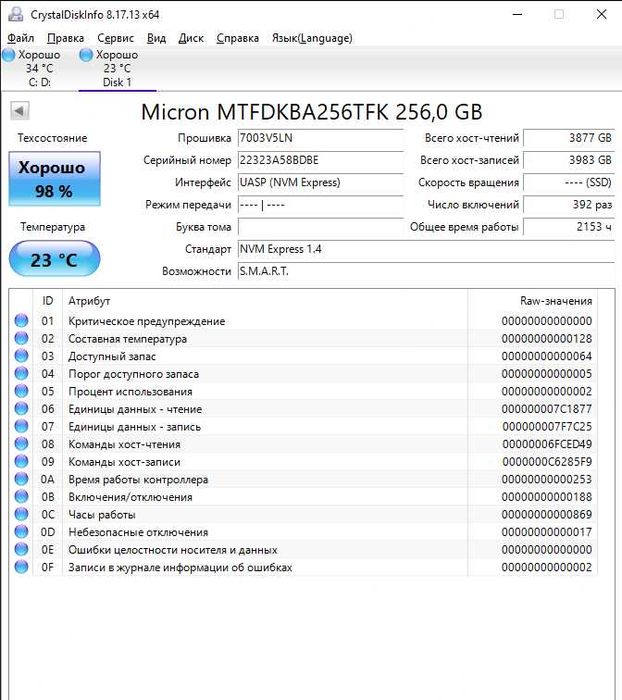622x700 pixels.
Task: Click the Техсостояние label
Action: coord(52,138)
